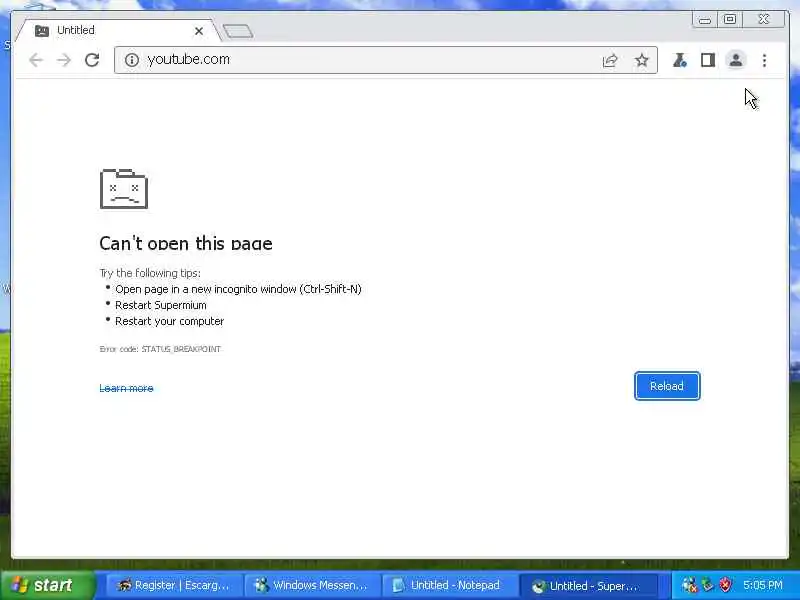Click 'Open page in a new incognito window' tip
Screen dimensions: 800x600
click(x=238, y=289)
